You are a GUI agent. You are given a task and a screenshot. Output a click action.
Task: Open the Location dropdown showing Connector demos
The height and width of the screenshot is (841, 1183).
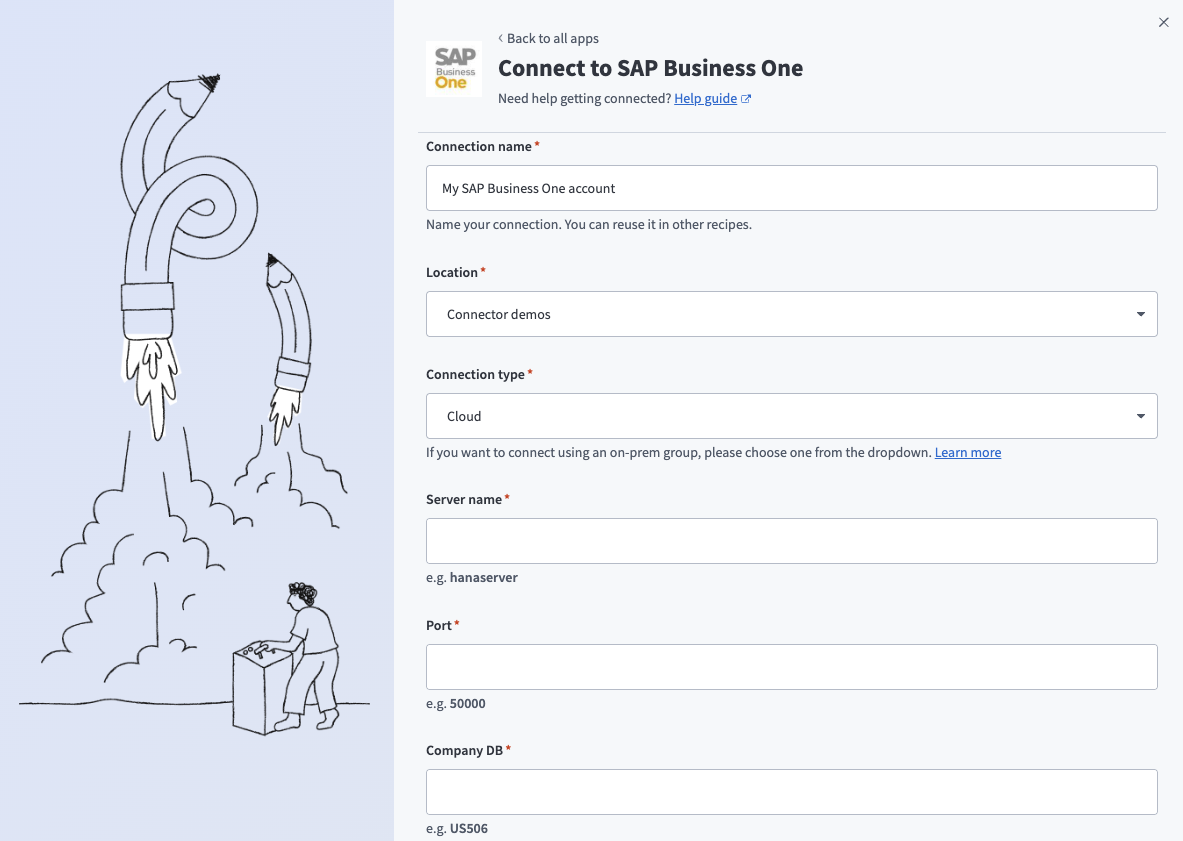pos(780,314)
